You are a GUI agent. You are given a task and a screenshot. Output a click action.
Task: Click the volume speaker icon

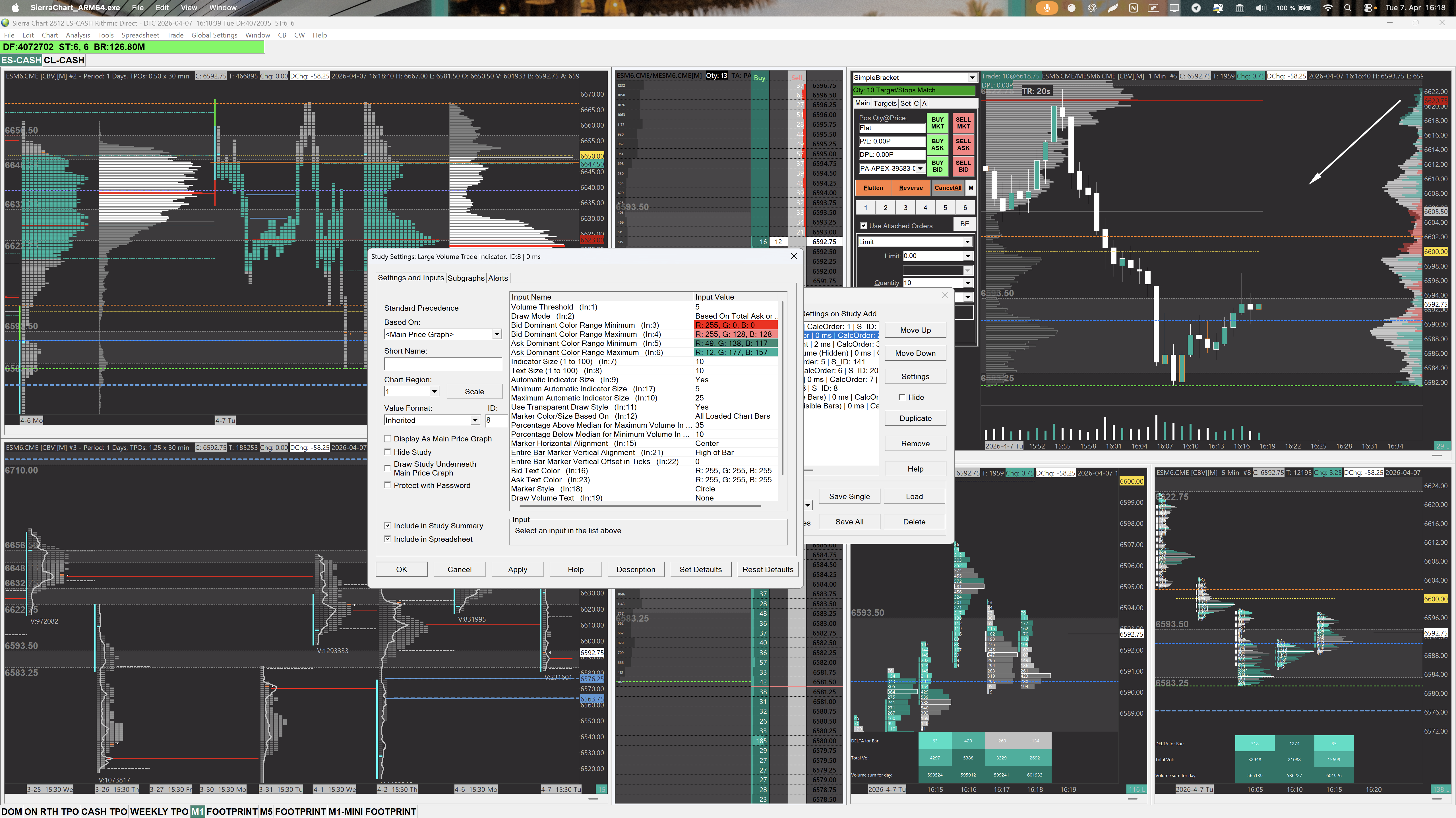click(1260, 8)
